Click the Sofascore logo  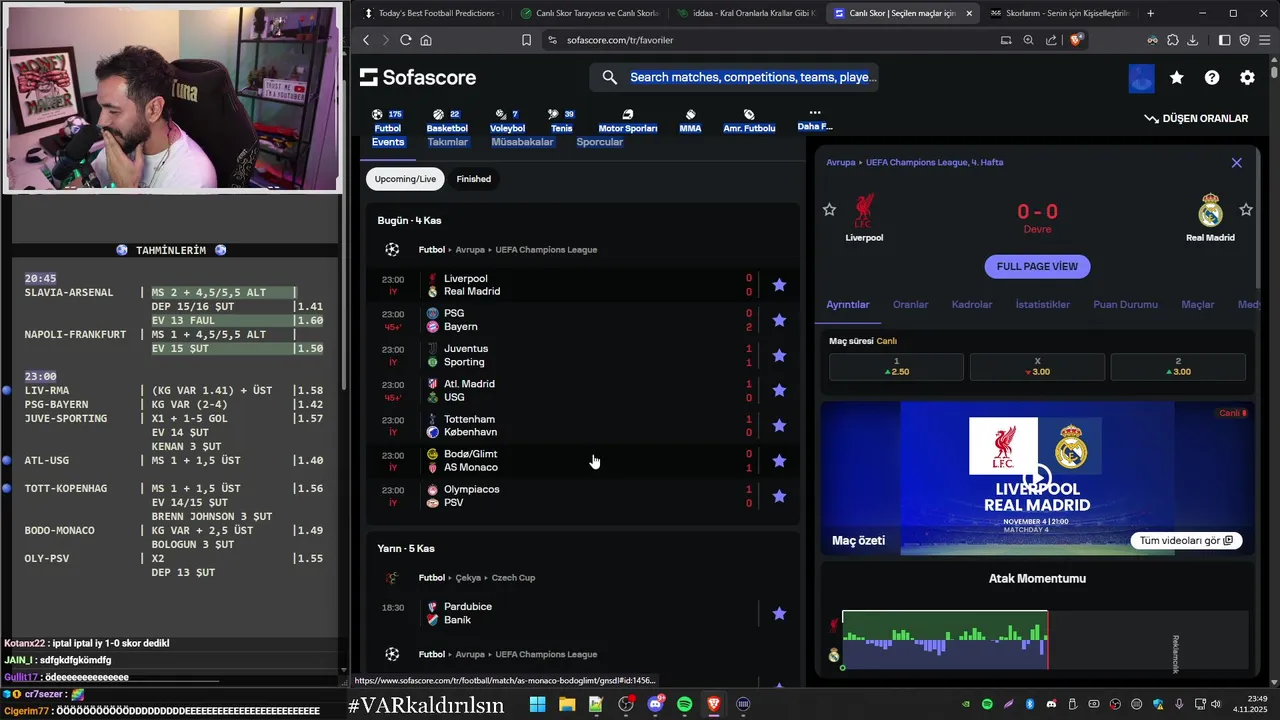click(418, 78)
